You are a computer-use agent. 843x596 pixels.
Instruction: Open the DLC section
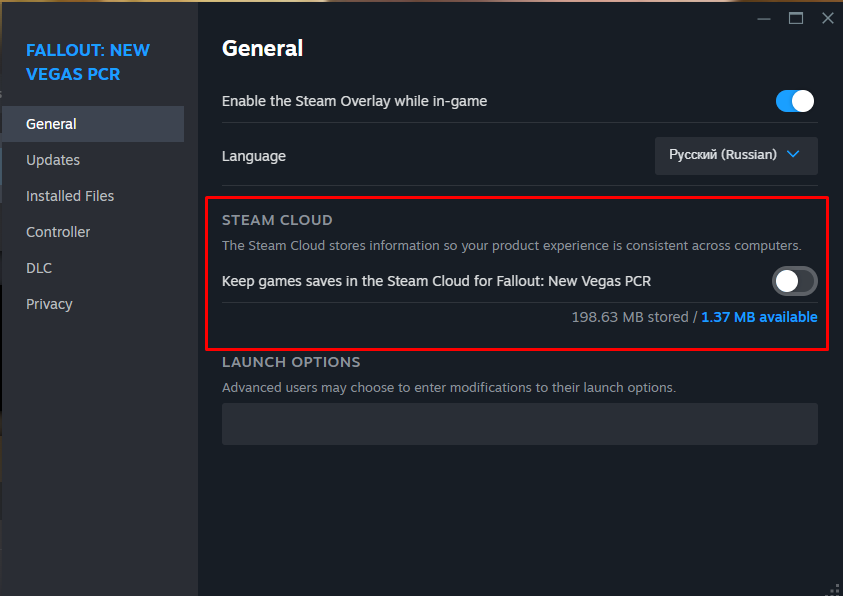39,268
